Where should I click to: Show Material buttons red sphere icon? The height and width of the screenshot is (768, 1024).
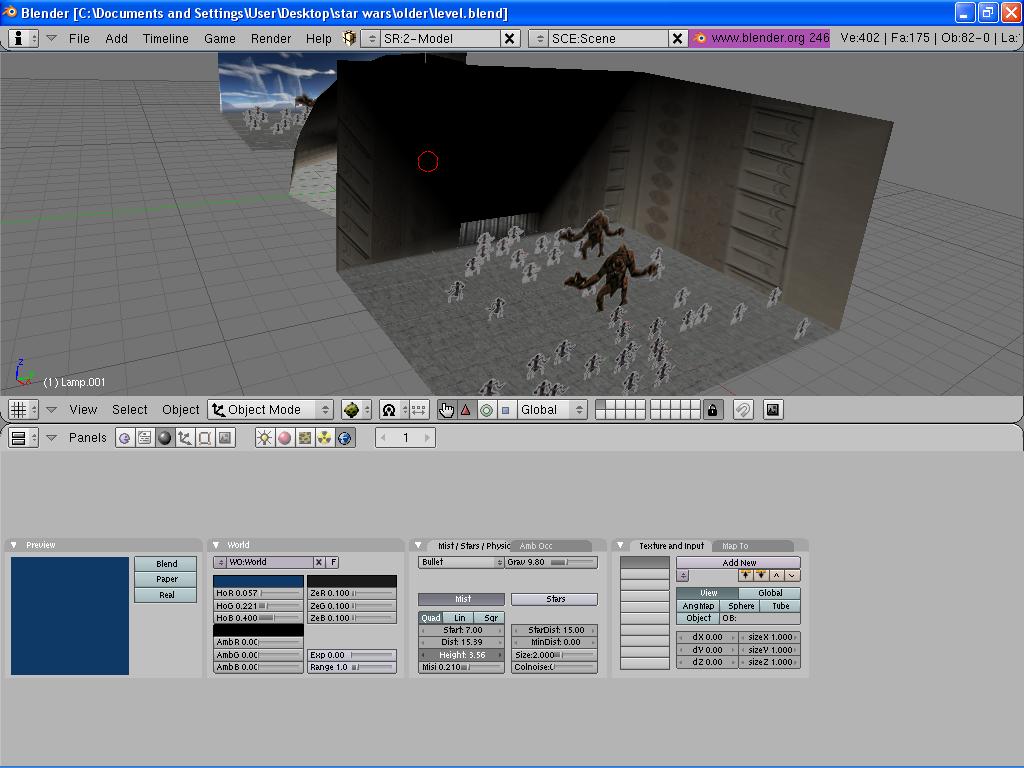tap(285, 438)
